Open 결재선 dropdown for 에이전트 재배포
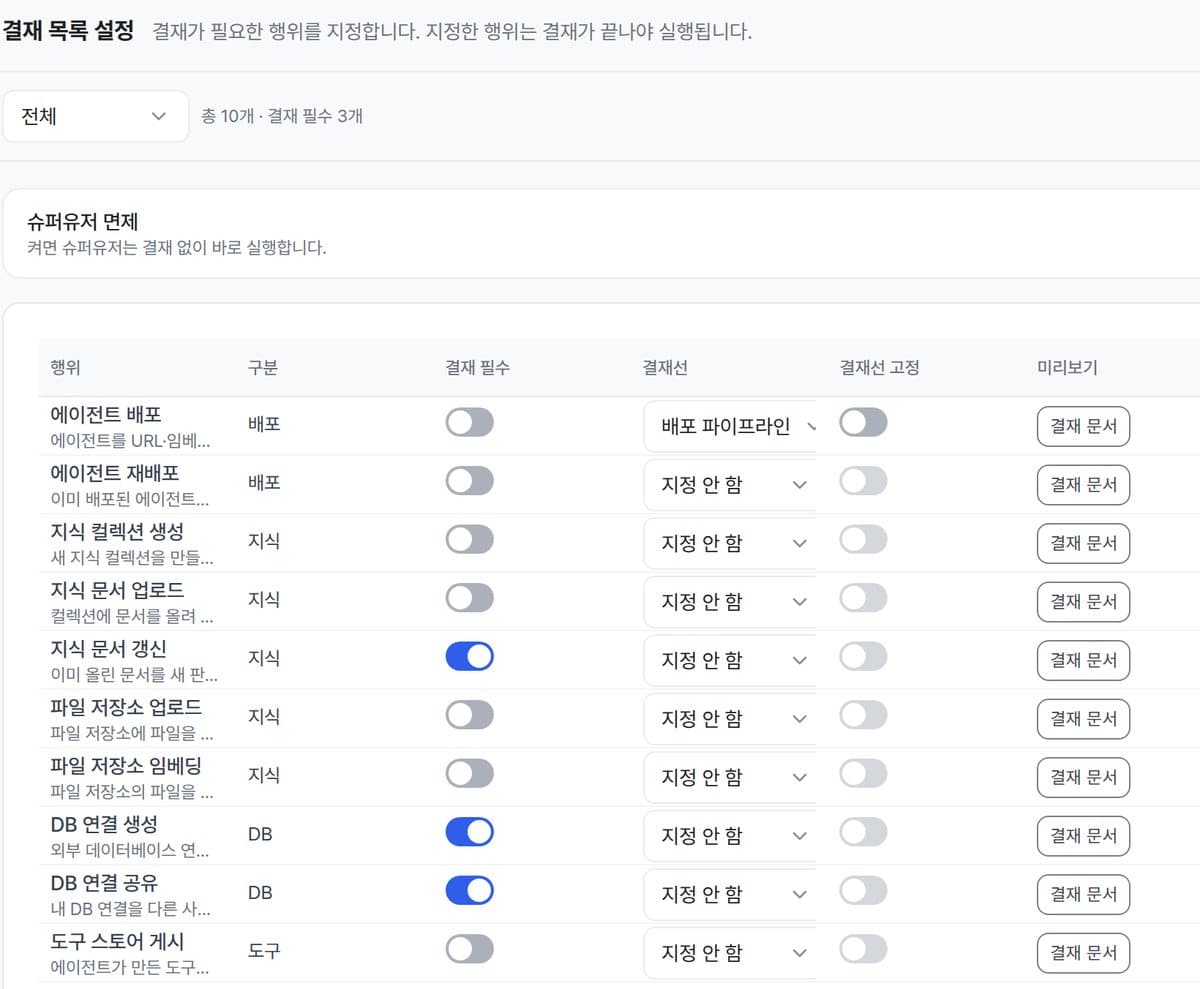The image size is (1200, 989). (x=731, y=485)
